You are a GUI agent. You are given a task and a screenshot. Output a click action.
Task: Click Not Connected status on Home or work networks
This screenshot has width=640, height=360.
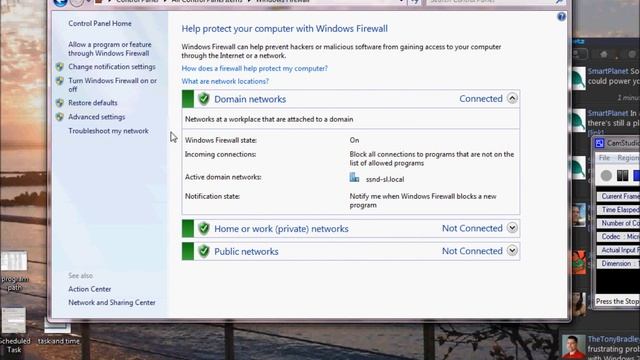click(472, 228)
